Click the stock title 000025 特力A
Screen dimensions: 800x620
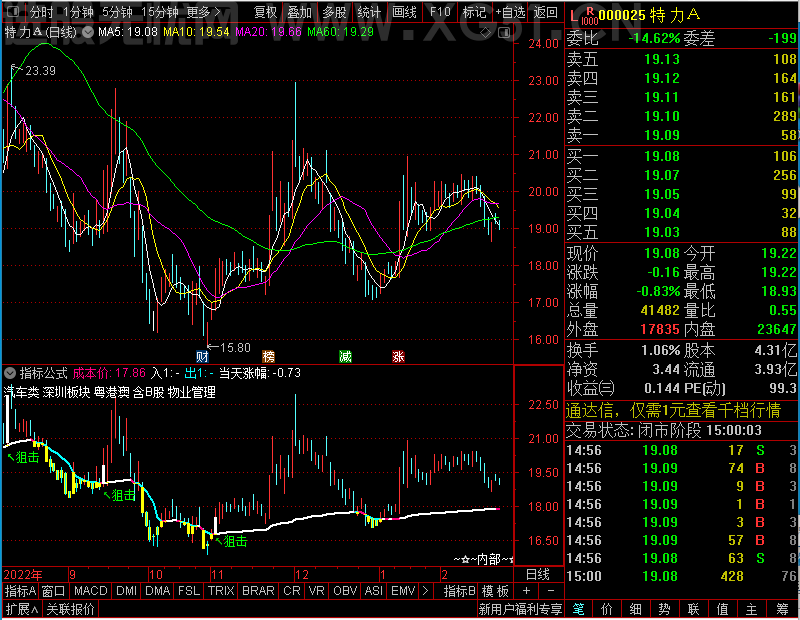click(649, 16)
